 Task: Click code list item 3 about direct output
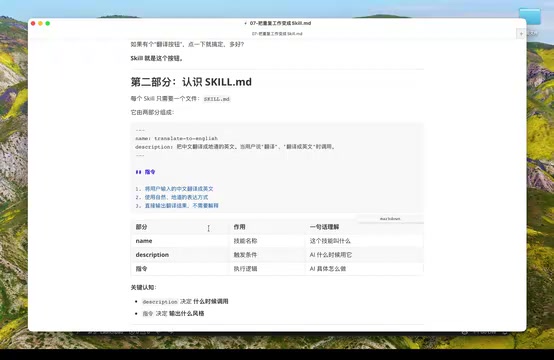pos(177,206)
